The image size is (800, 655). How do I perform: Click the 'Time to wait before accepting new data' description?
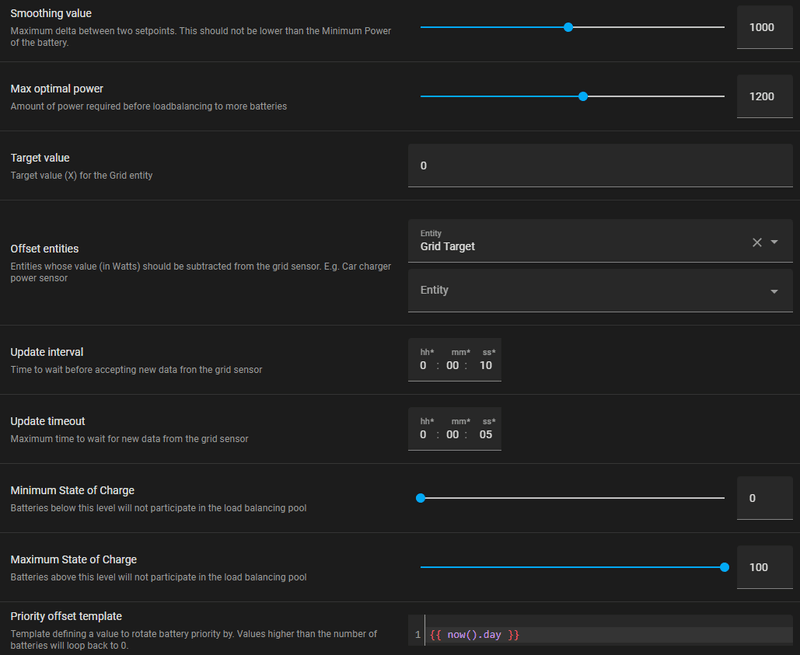136,369
